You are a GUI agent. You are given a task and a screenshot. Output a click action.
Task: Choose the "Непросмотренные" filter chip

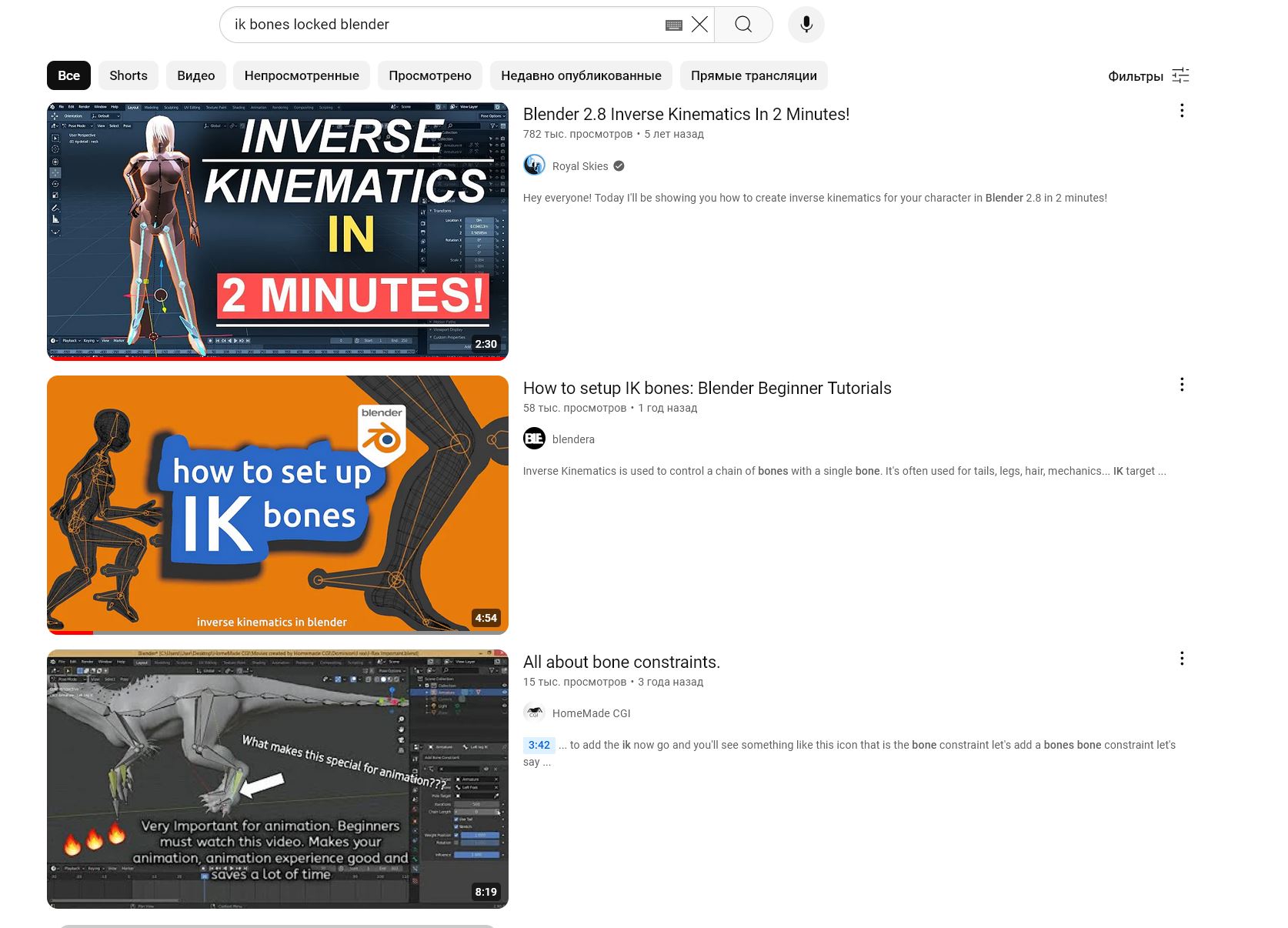pos(302,75)
